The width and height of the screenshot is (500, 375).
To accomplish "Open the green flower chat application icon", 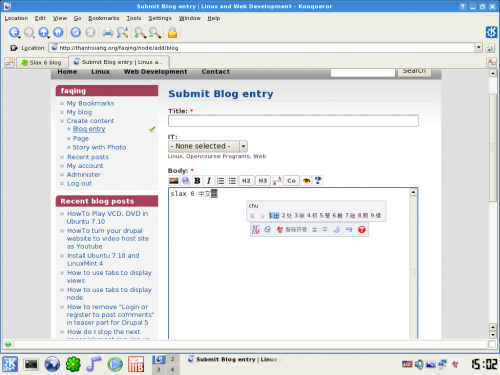I will click(x=73, y=364).
